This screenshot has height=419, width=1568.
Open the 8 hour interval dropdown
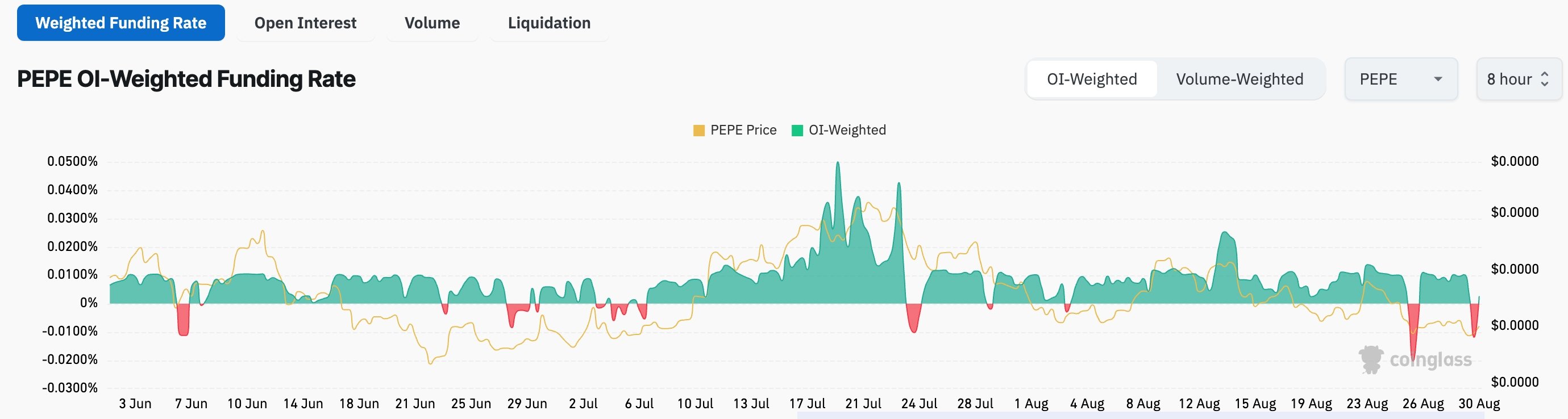coord(1519,79)
